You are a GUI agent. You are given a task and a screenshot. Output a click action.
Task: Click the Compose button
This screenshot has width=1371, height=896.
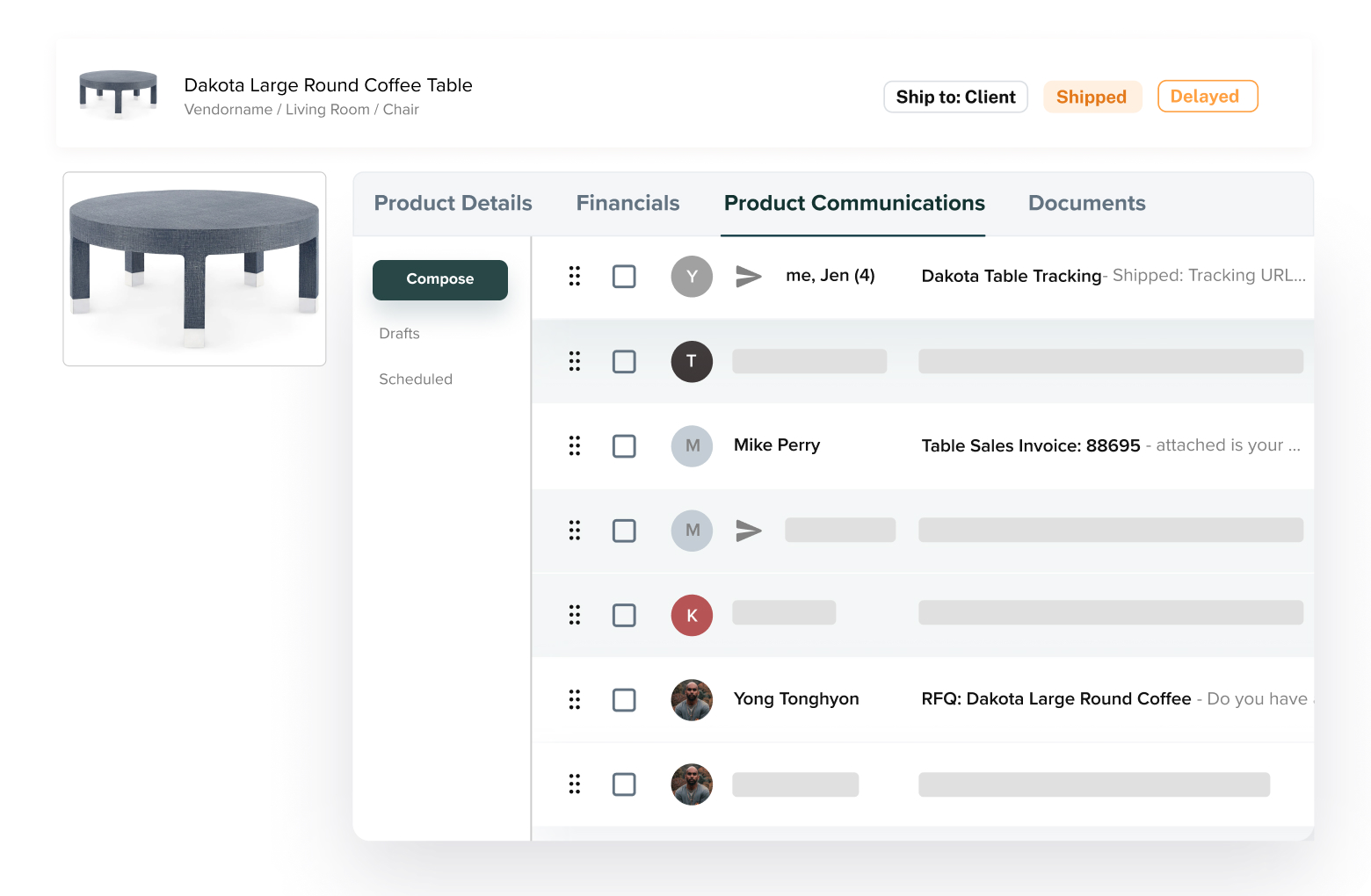[x=439, y=279]
